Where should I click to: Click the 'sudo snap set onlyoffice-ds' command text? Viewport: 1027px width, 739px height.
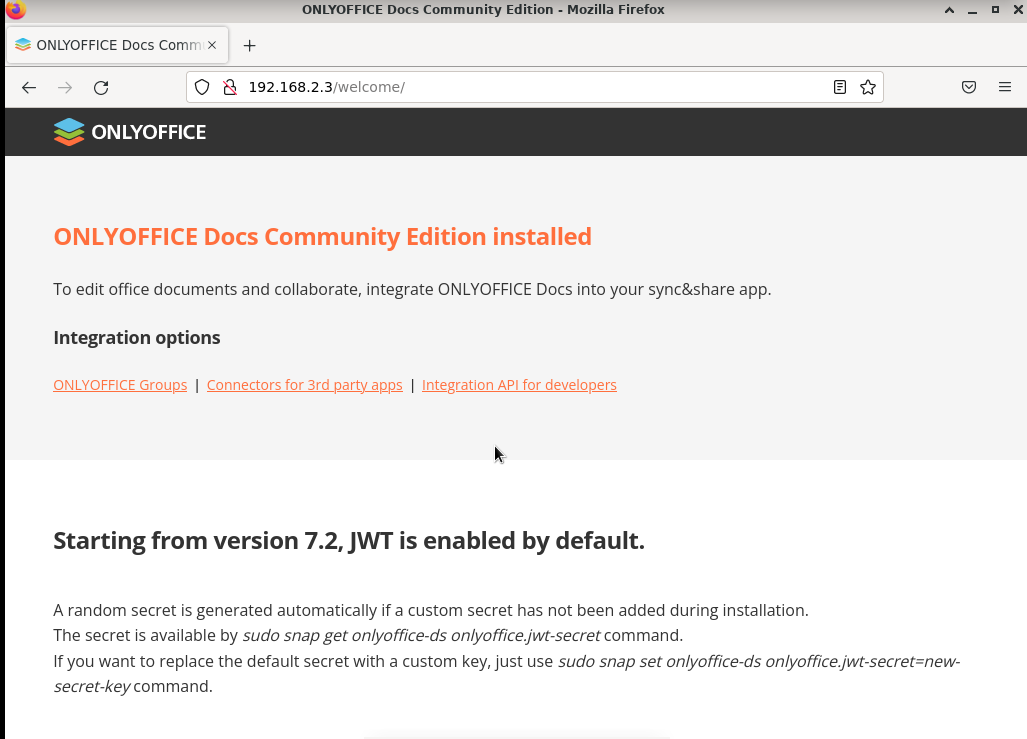coord(507,673)
